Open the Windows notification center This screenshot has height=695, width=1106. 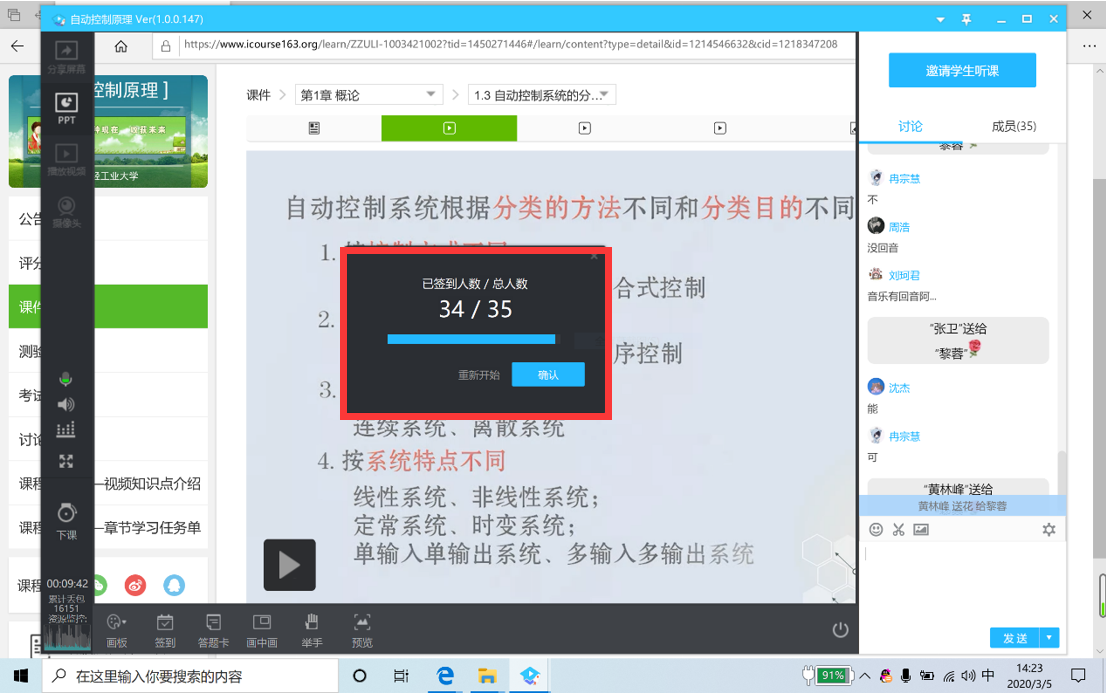click(1078, 676)
